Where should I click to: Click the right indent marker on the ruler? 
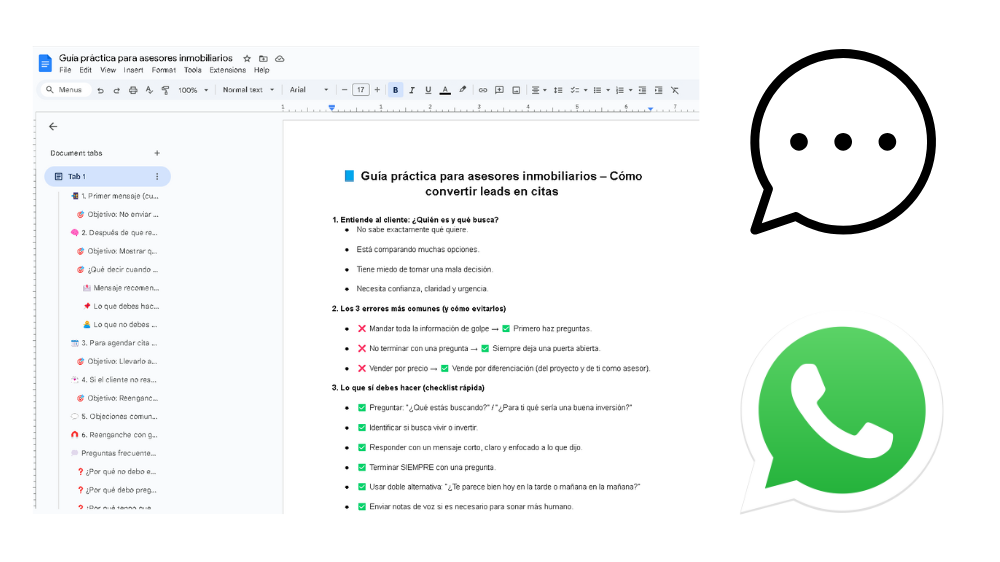pos(650,109)
